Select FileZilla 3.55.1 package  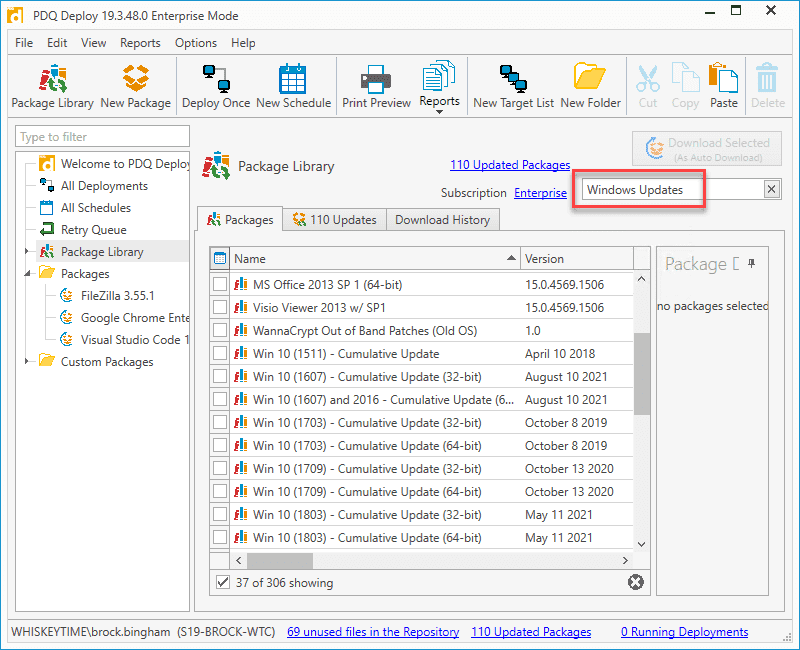[107, 295]
